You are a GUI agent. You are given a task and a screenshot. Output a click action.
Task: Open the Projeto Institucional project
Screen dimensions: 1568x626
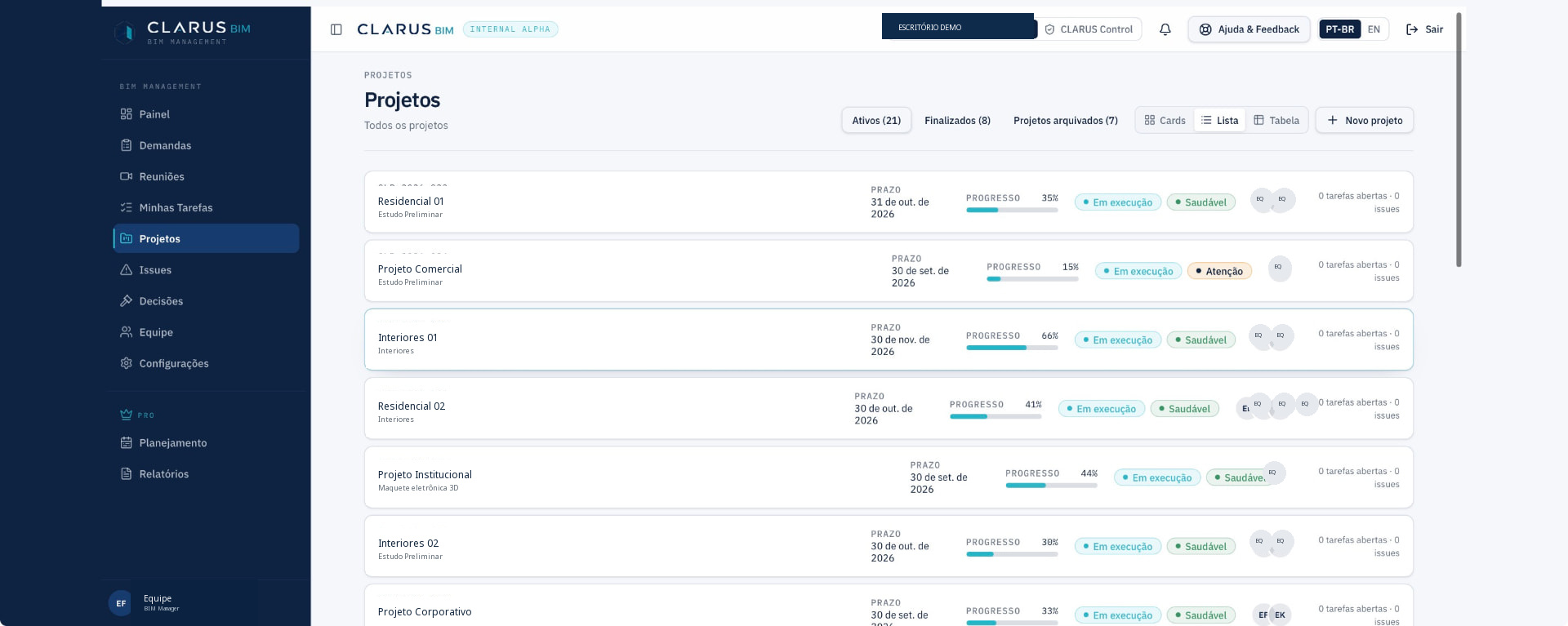tap(889, 477)
